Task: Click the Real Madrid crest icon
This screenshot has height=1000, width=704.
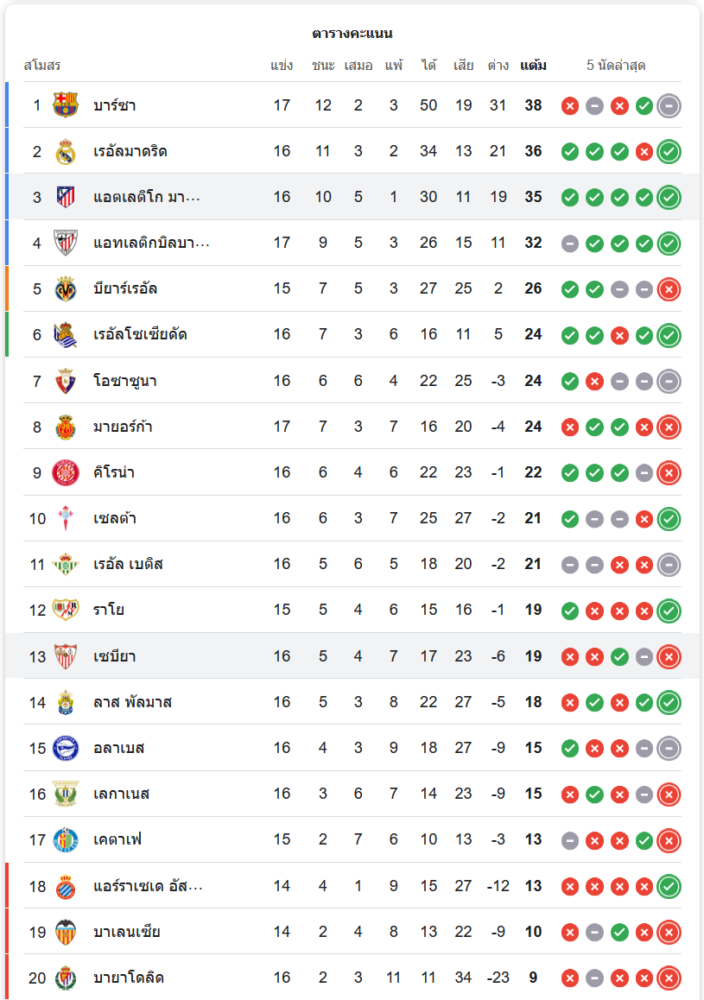Action: coord(66,151)
